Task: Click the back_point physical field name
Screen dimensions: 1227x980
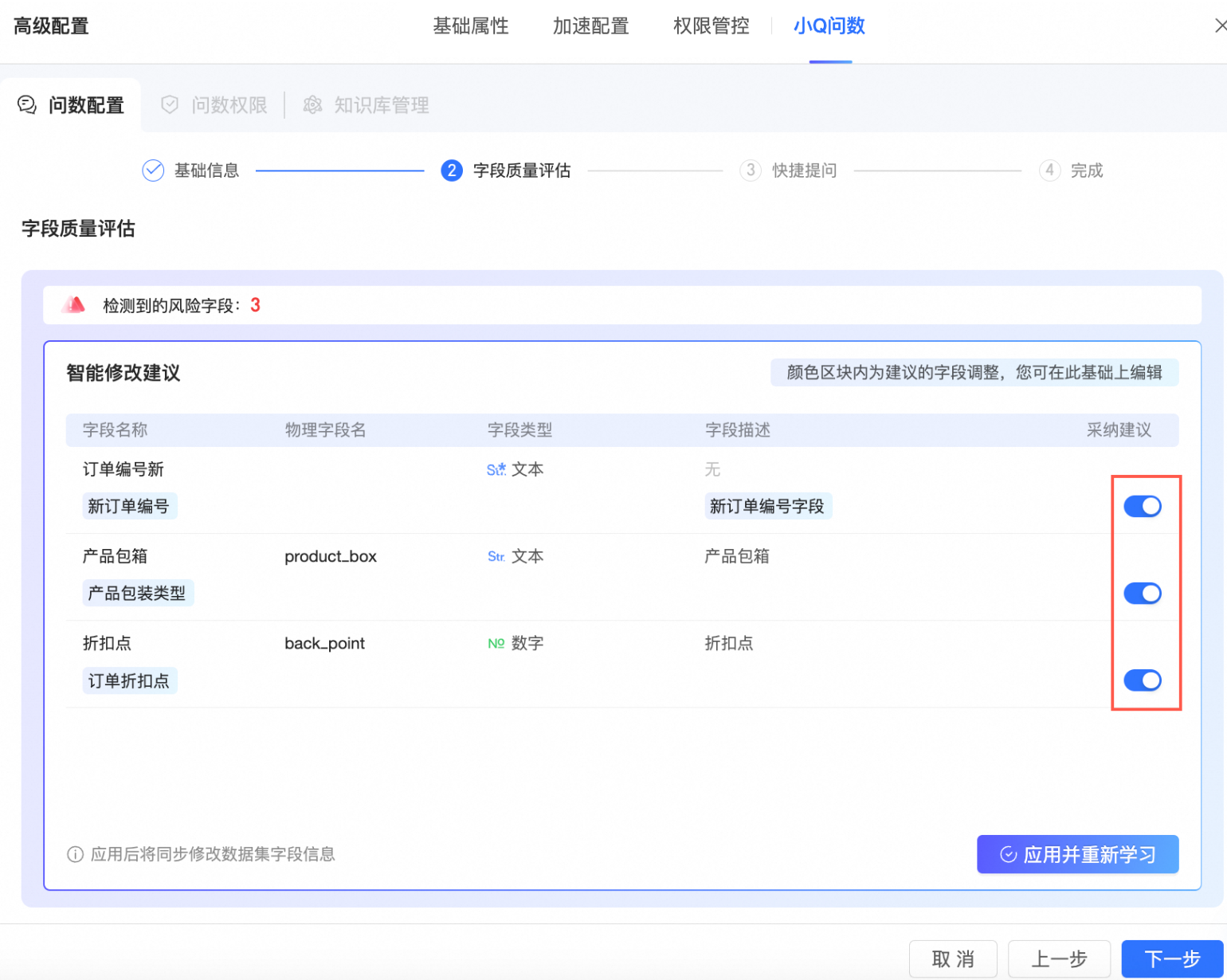Action: tap(324, 644)
